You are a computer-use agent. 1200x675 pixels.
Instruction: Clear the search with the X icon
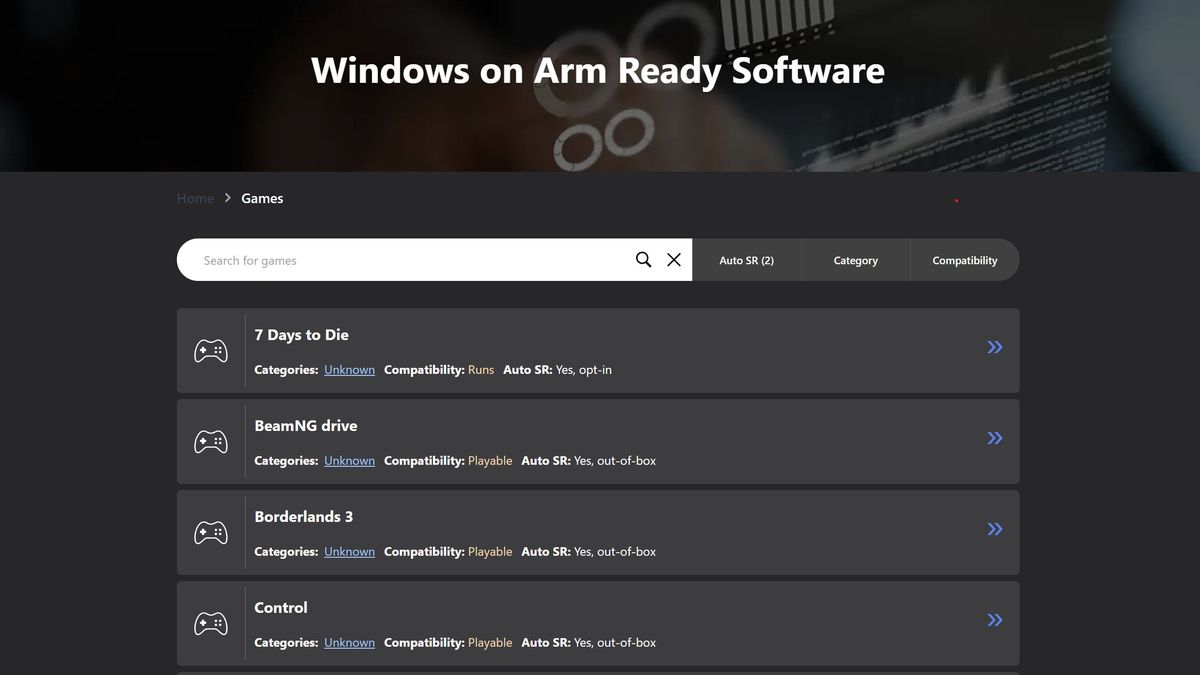click(673, 259)
